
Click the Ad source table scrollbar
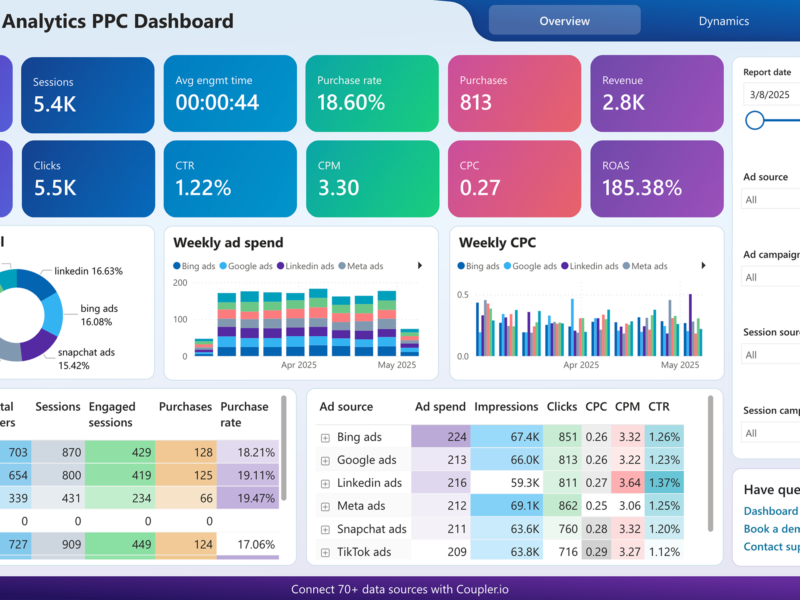coord(710,464)
